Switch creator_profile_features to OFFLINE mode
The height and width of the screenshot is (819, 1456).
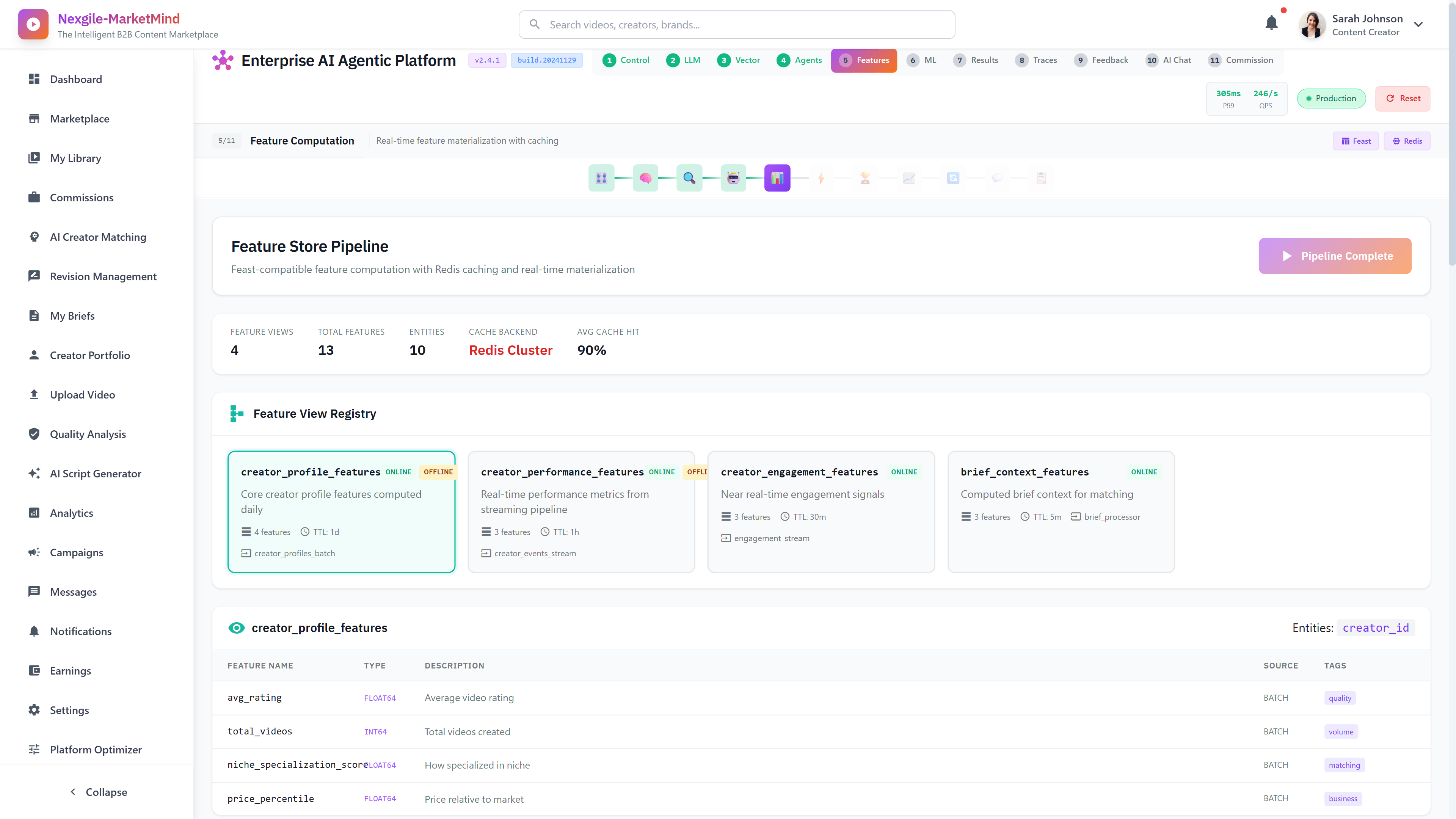click(438, 472)
